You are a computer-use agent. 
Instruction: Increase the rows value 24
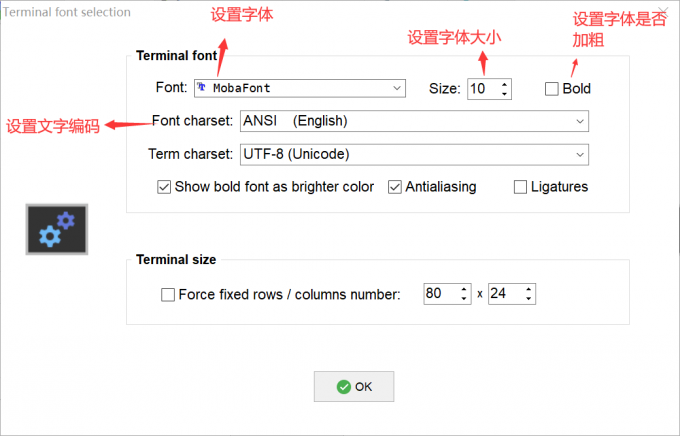click(x=528, y=289)
